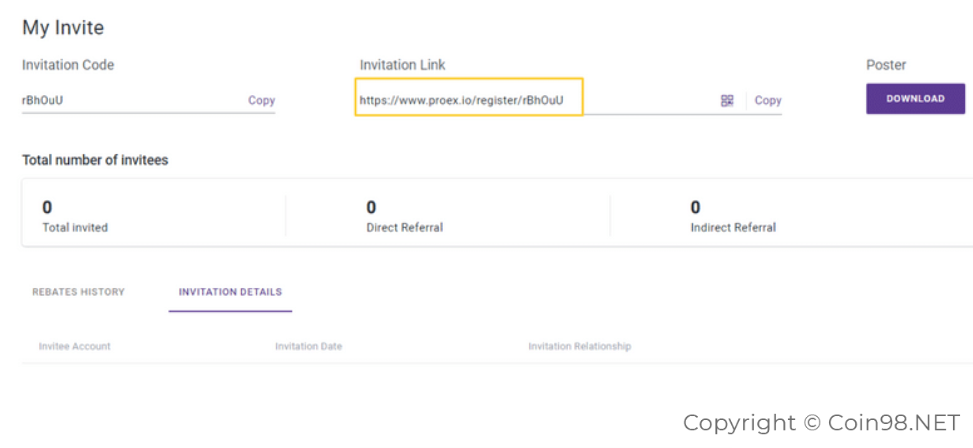
Task: Click the Total invited count
Action: 47,207
